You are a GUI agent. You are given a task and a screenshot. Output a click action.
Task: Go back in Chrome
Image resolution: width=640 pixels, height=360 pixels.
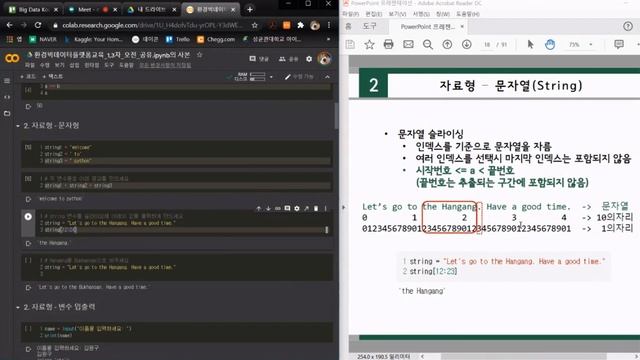tap(9, 25)
